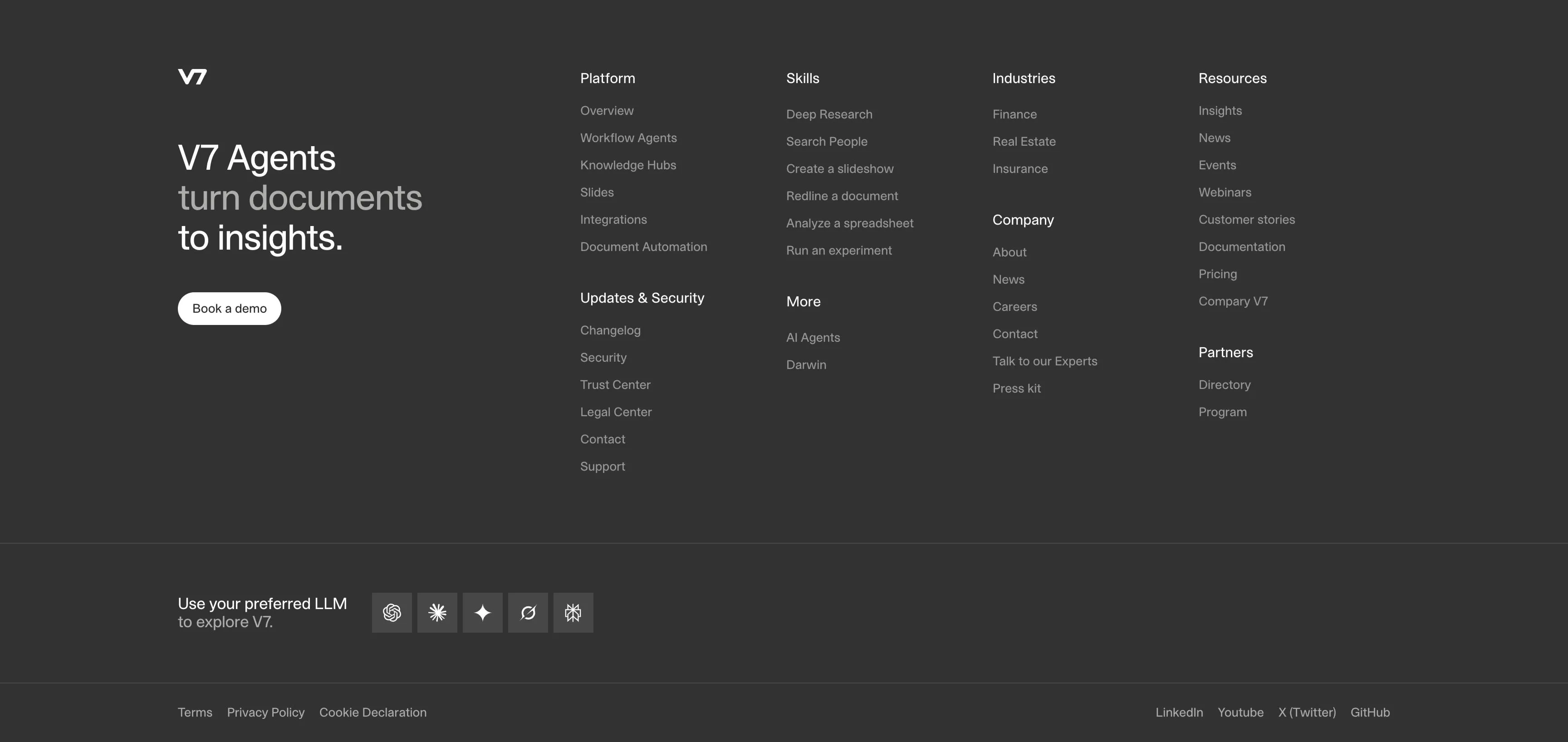Click the Industries column heading
1568x742 pixels.
tap(1024, 79)
